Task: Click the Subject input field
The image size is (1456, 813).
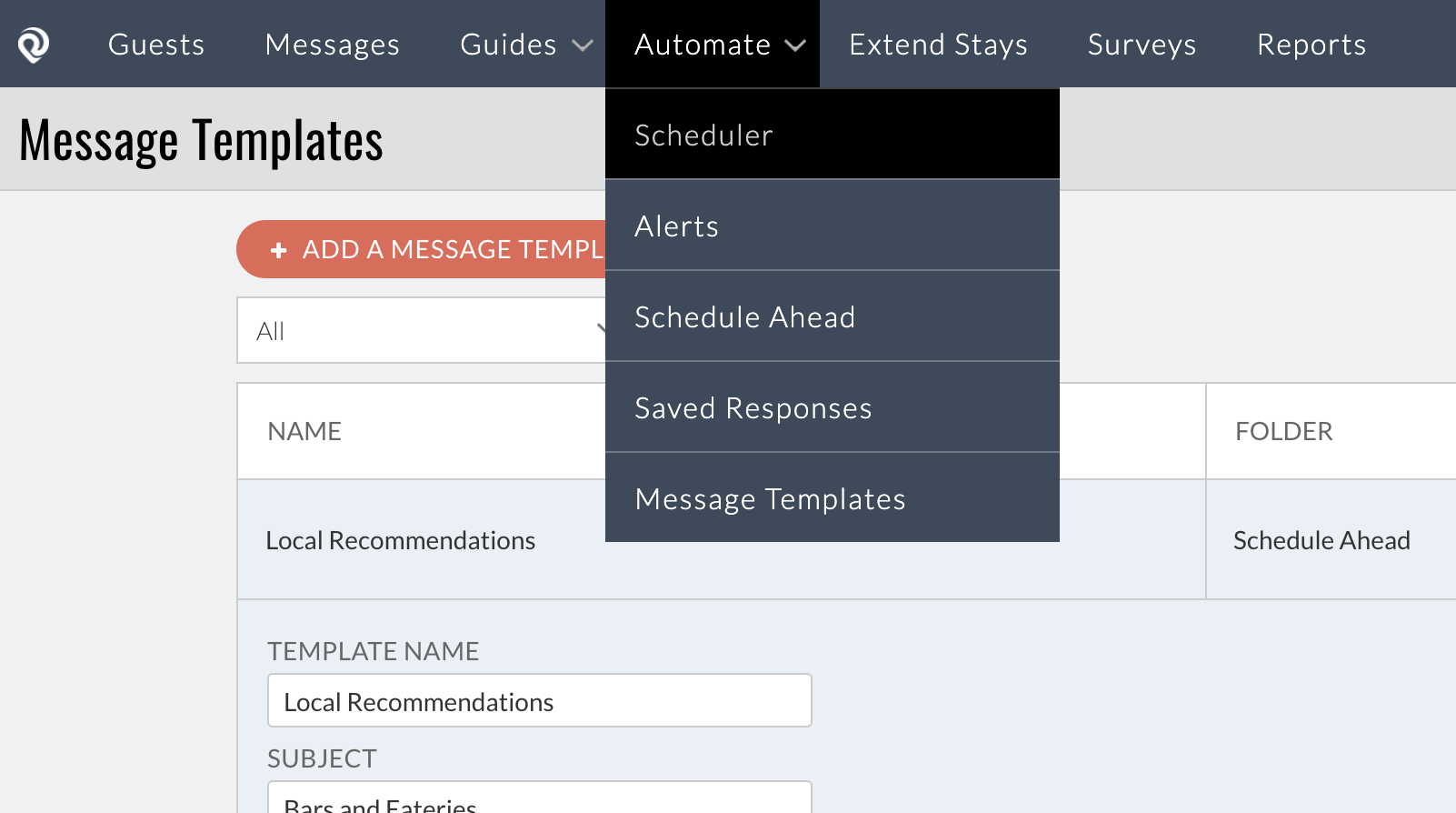Action: point(540,798)
